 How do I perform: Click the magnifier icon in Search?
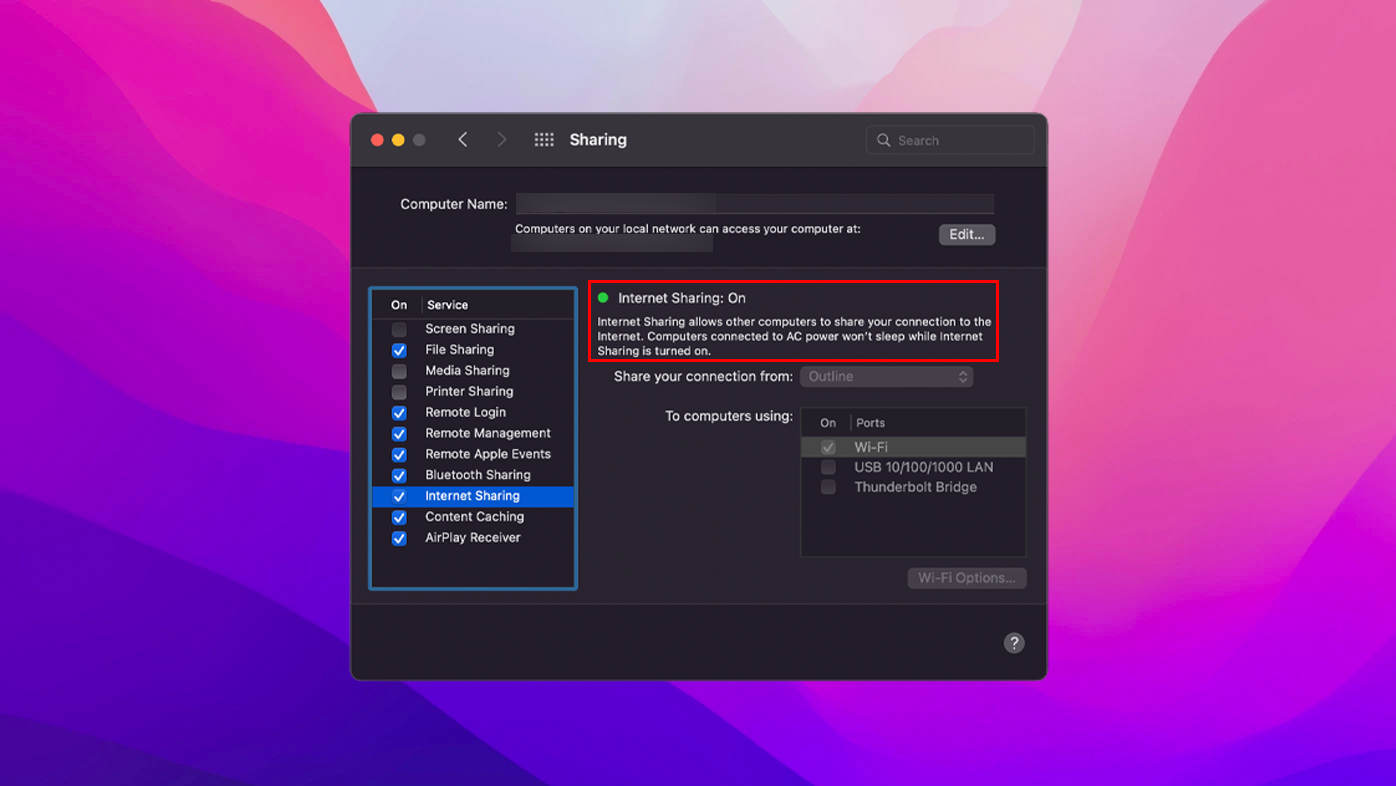[884, 140]
